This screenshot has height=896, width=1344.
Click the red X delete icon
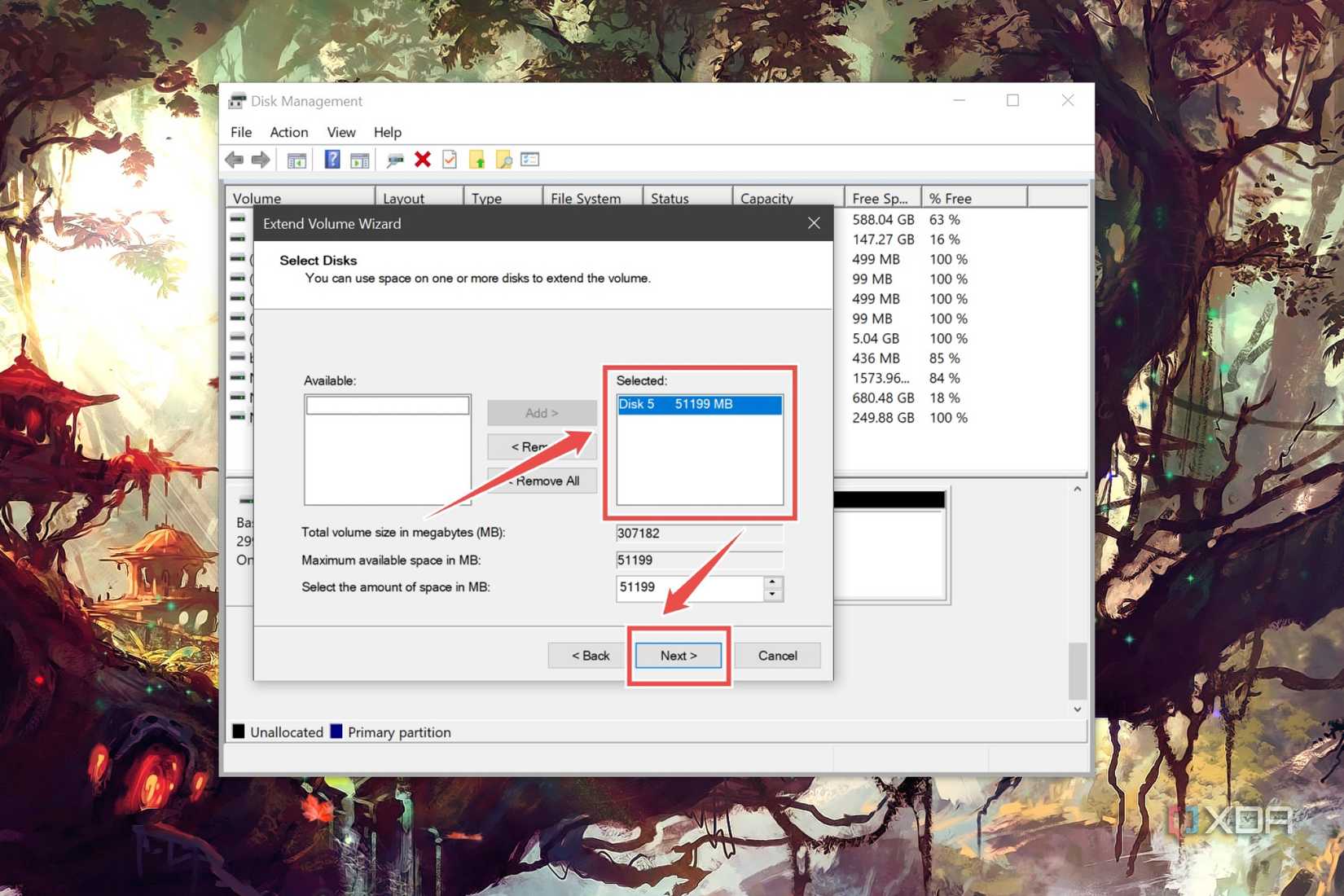pyautogui.click(x=422, y=160)
